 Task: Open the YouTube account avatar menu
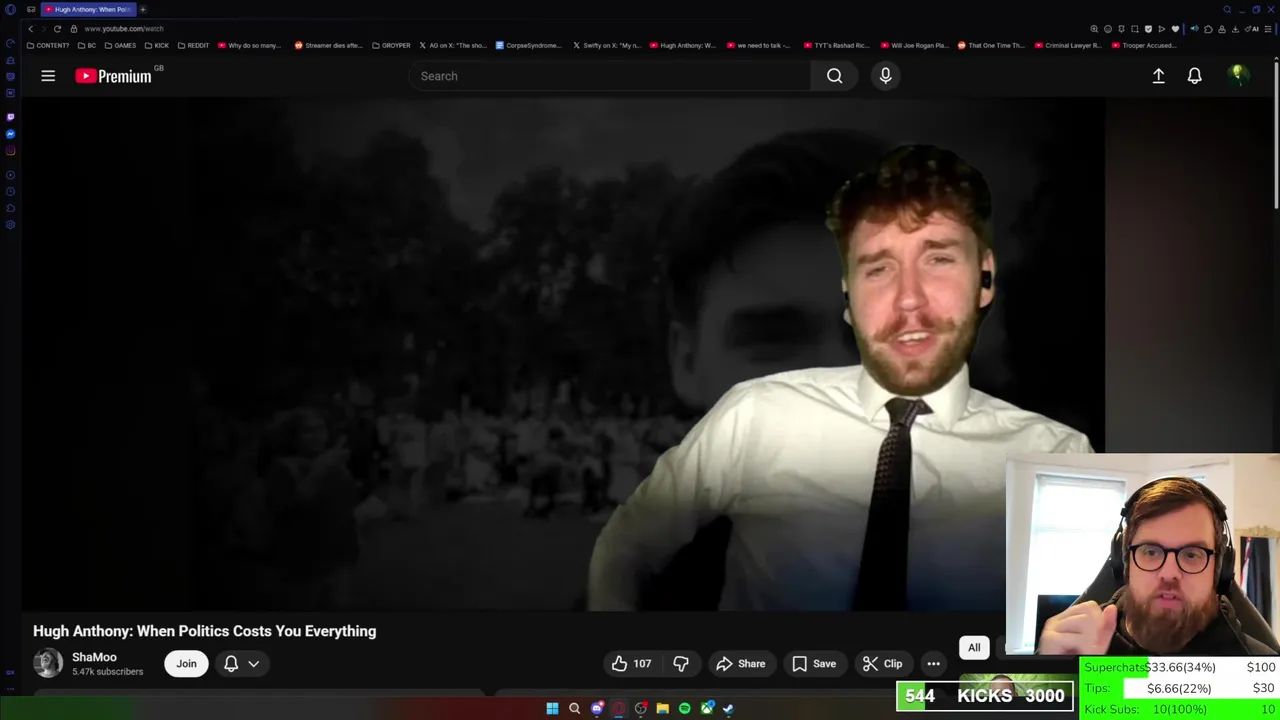(x=1238, y=76)
